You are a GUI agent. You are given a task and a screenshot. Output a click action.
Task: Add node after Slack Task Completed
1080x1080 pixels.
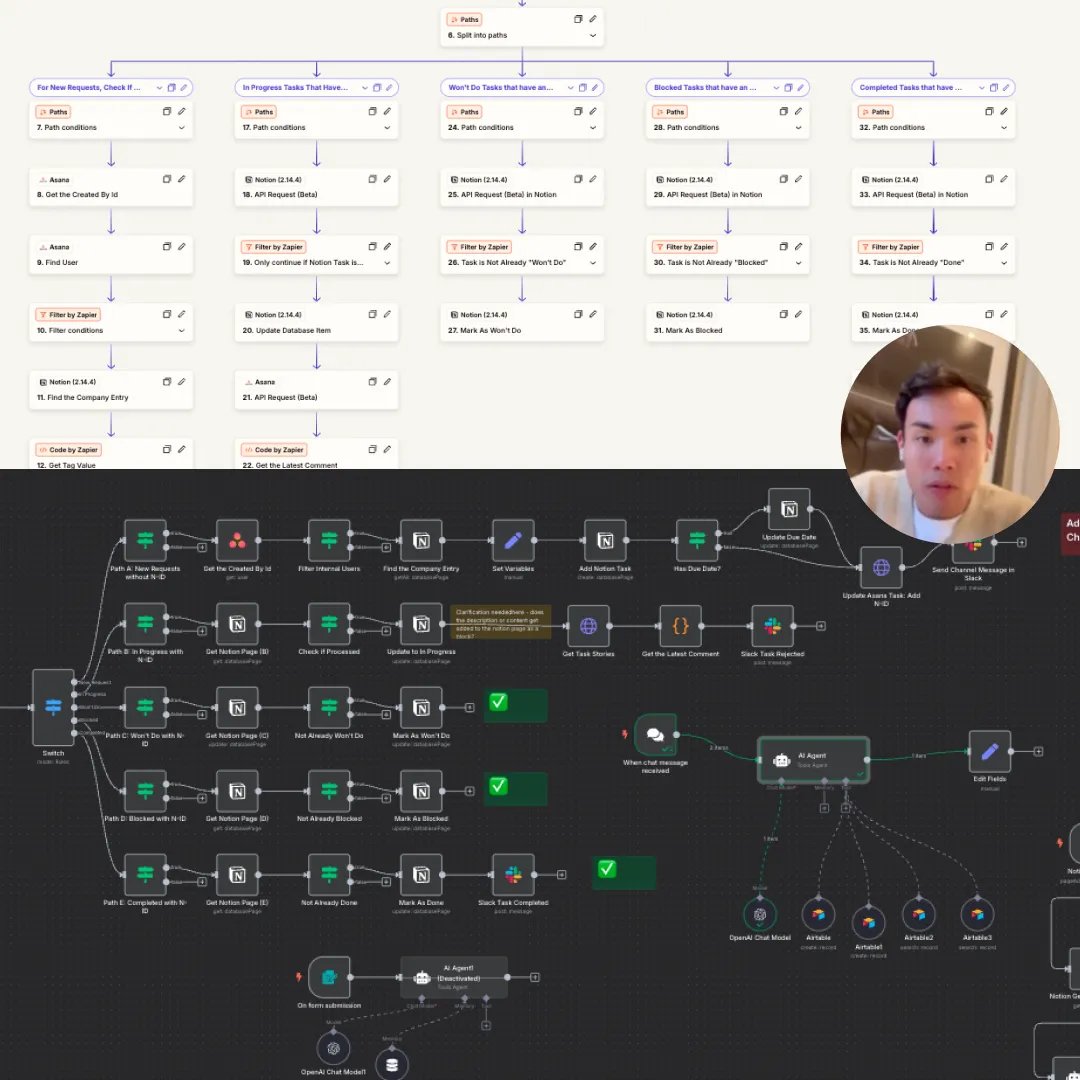tap(562, 875)
